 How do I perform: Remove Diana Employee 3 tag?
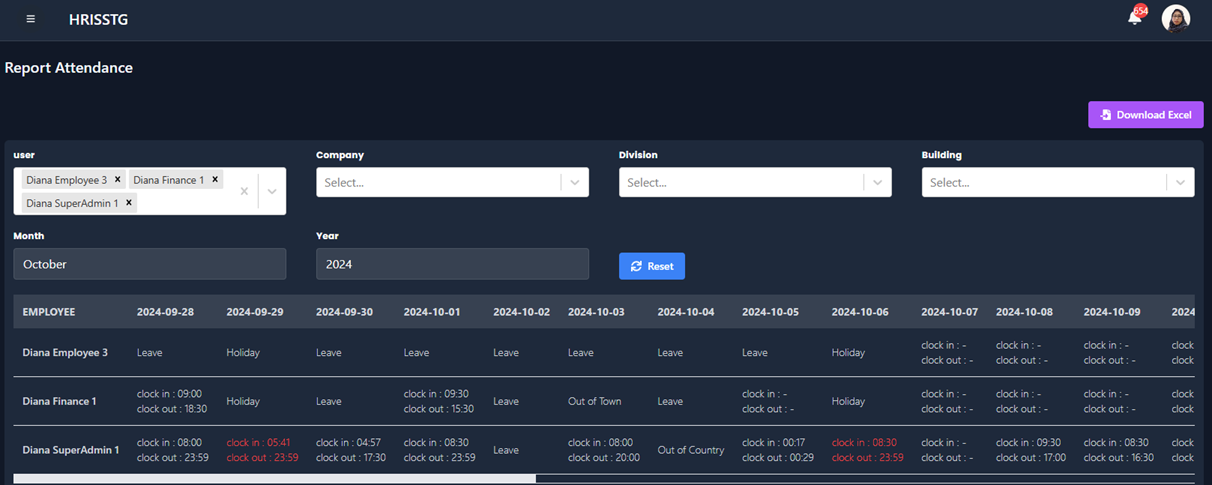(117, 180)
